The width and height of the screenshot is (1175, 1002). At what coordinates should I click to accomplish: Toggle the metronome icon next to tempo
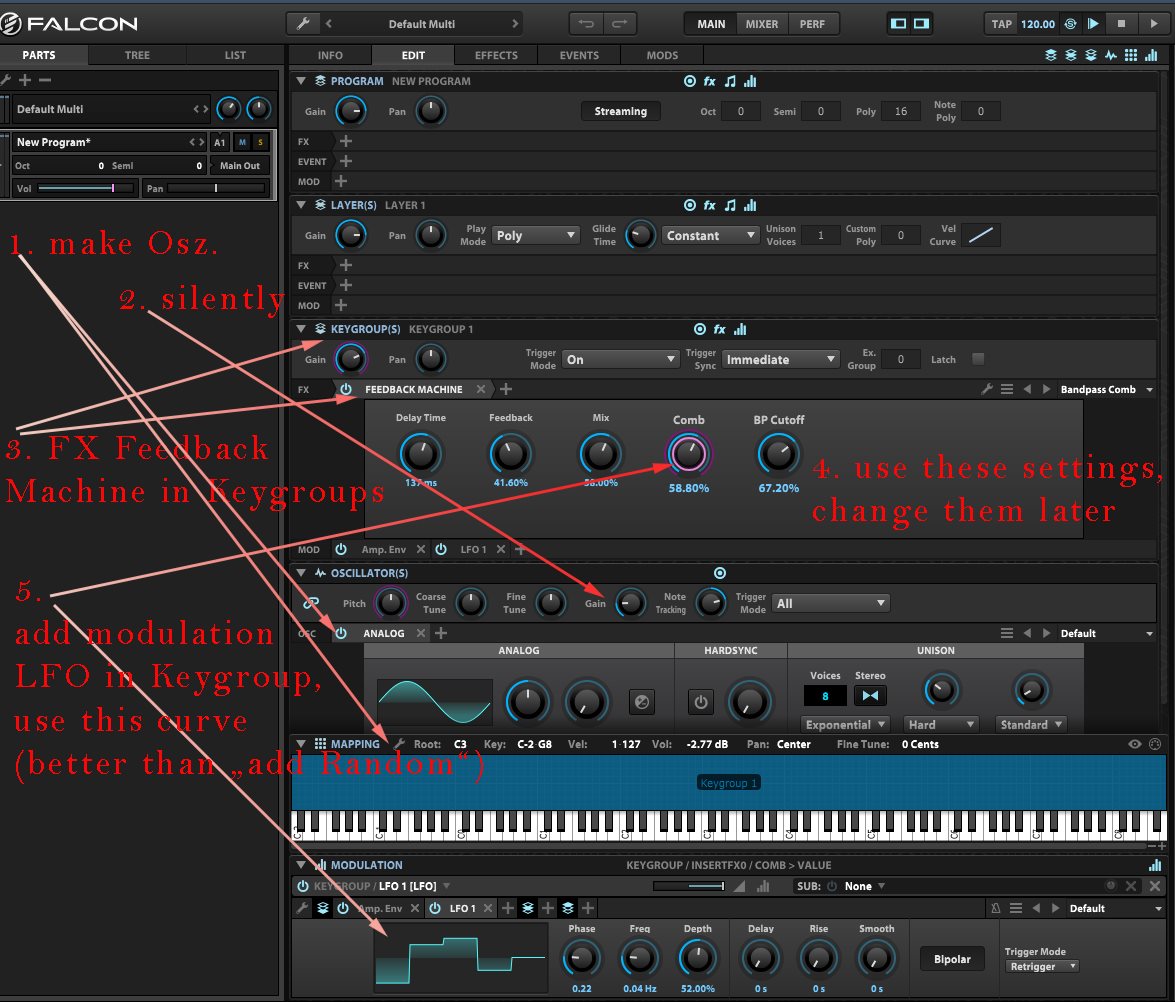1070,23
